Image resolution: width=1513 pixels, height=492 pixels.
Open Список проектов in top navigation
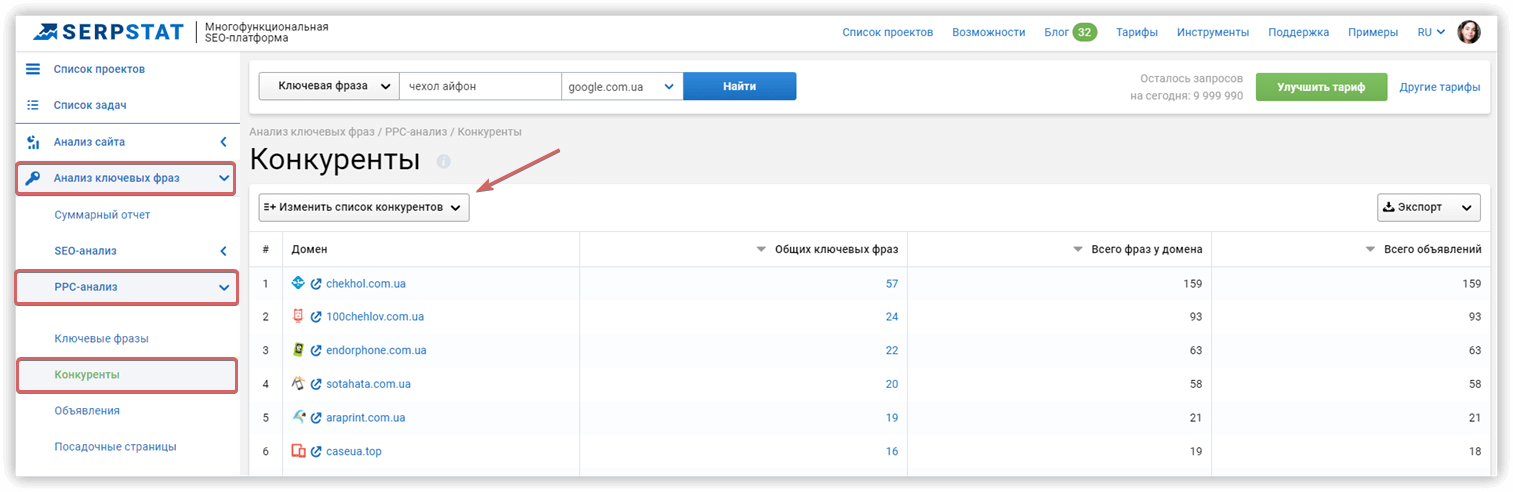point(887,32)
